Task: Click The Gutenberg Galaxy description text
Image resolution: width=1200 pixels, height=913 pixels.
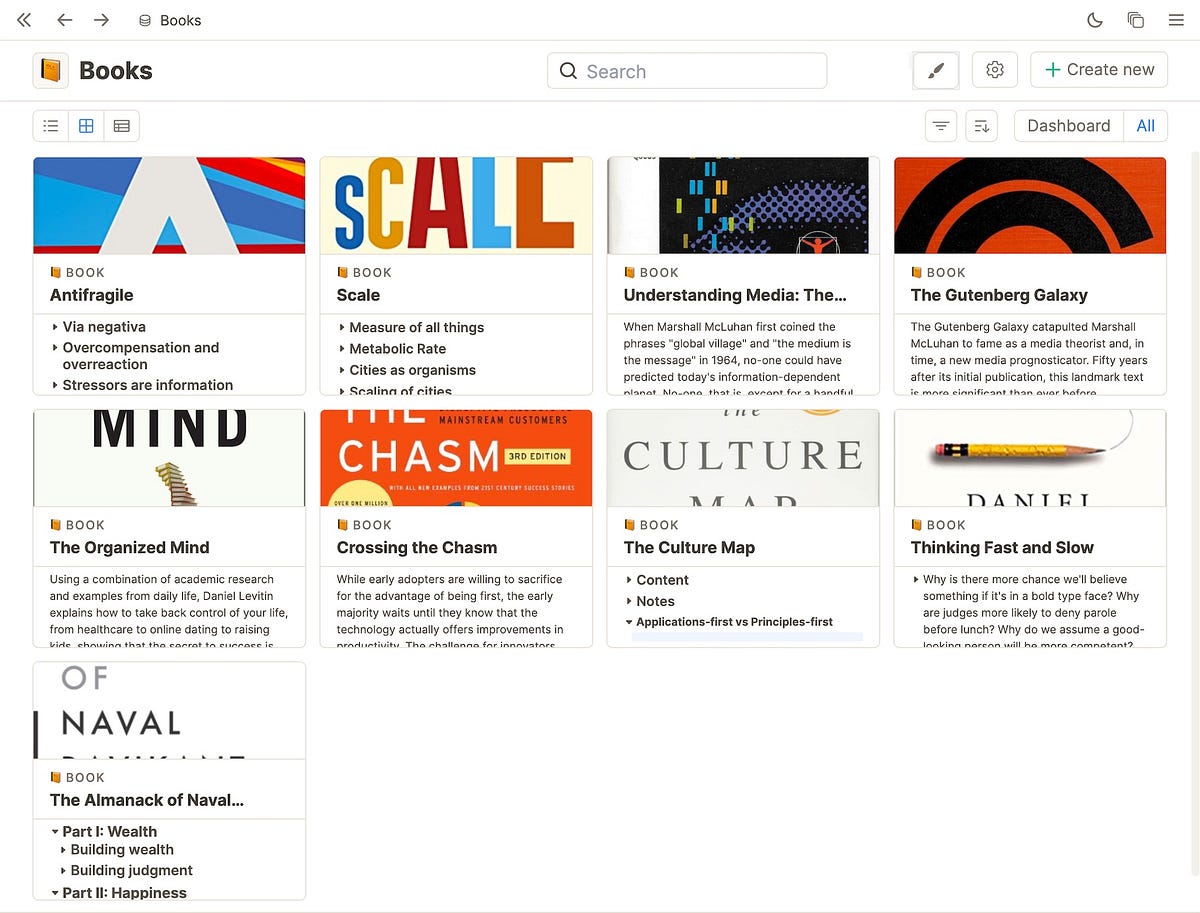Action: pos(1030,357)
